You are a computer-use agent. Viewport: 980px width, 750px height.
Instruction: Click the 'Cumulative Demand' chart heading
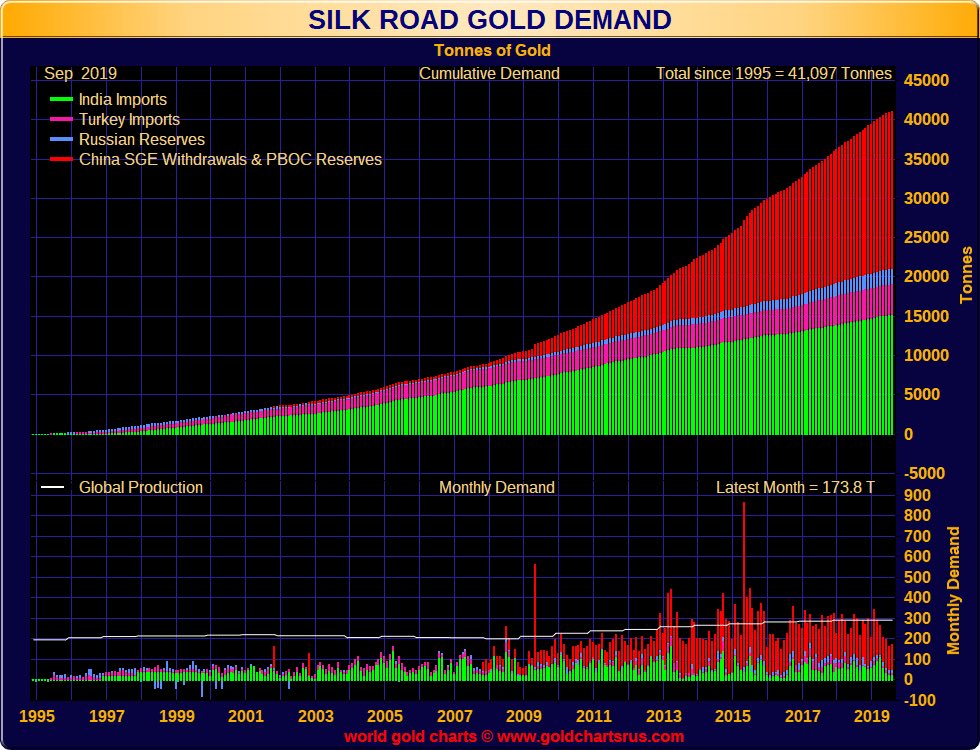(x=489, y=74)
